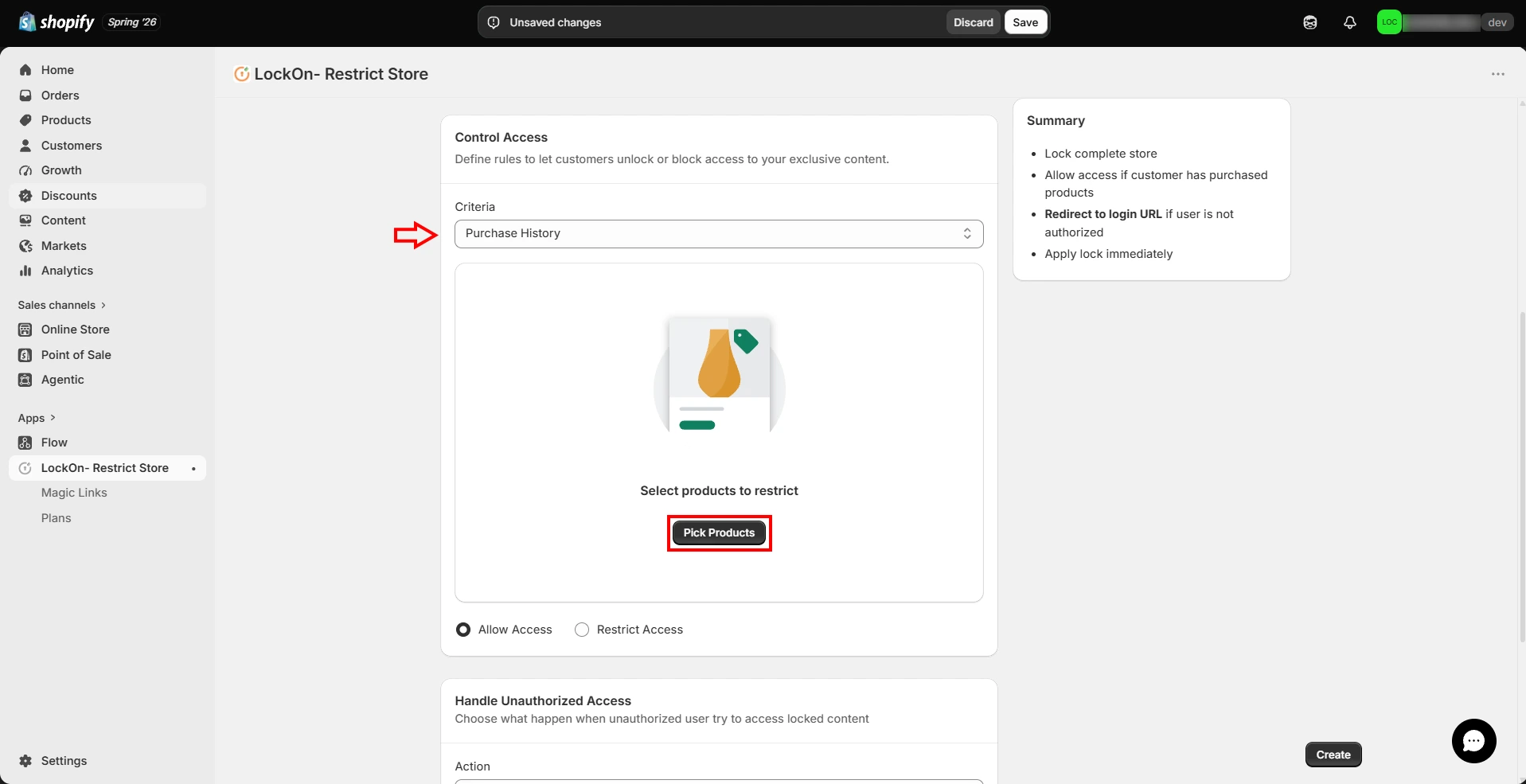Click the Online Store storefront icon

tap(25, 330)
